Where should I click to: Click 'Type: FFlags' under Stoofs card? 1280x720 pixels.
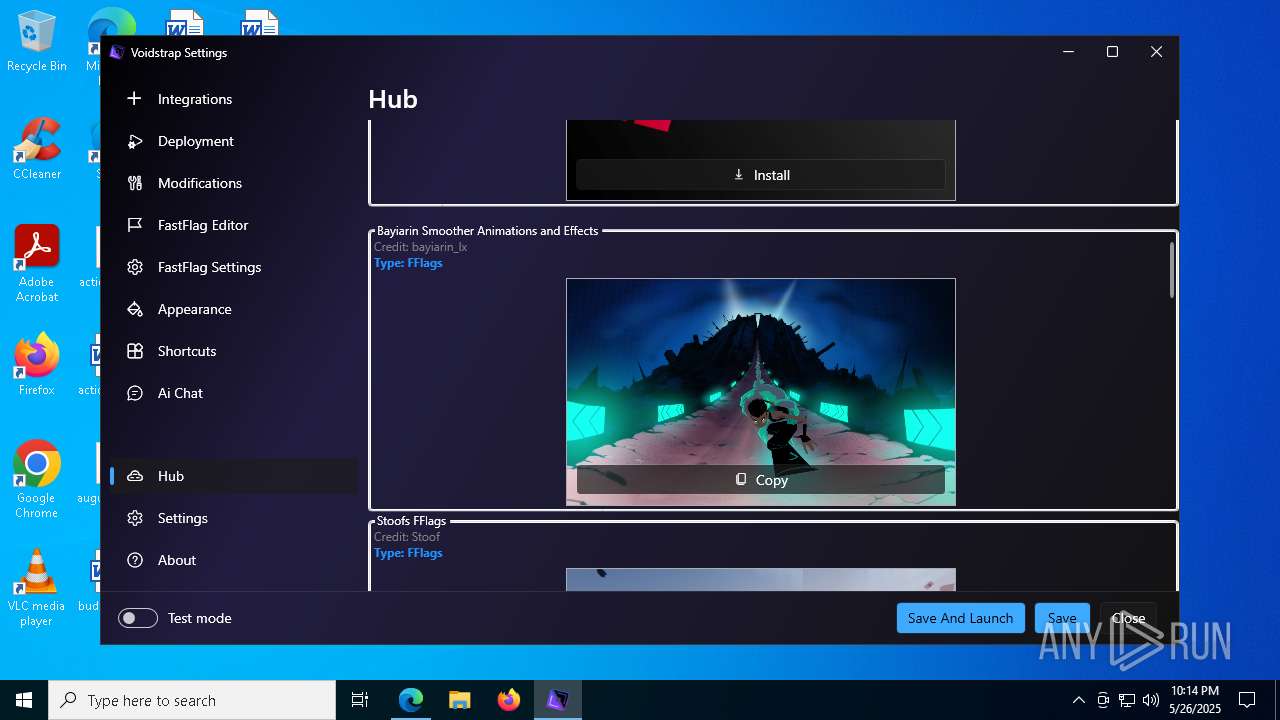[408, 553]
